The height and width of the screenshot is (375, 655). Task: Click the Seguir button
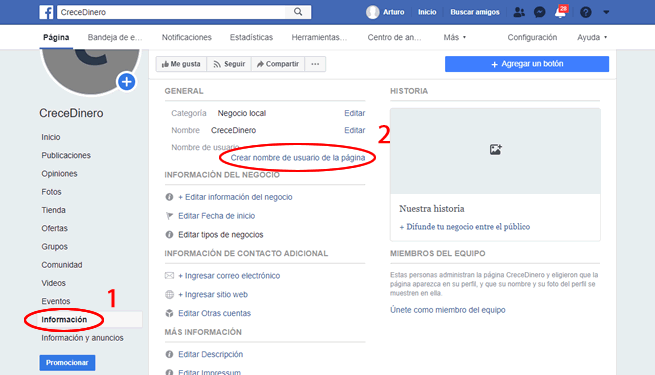point(229,64)
